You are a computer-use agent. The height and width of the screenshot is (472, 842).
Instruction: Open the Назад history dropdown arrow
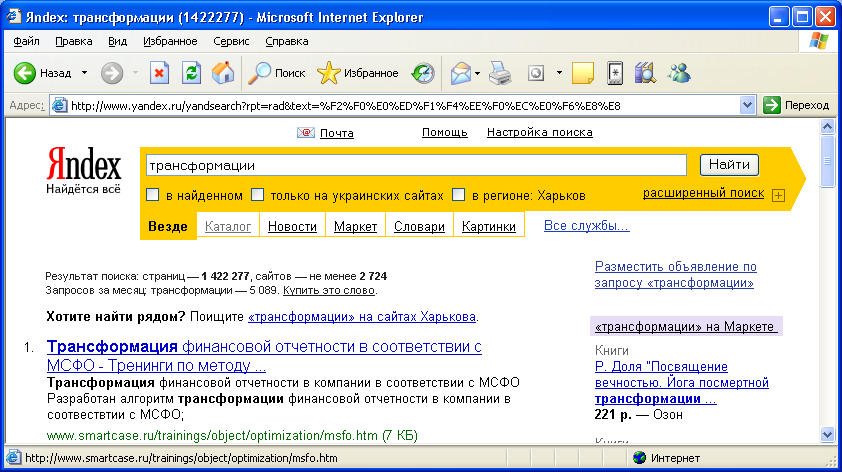click(x=84, y=73)
